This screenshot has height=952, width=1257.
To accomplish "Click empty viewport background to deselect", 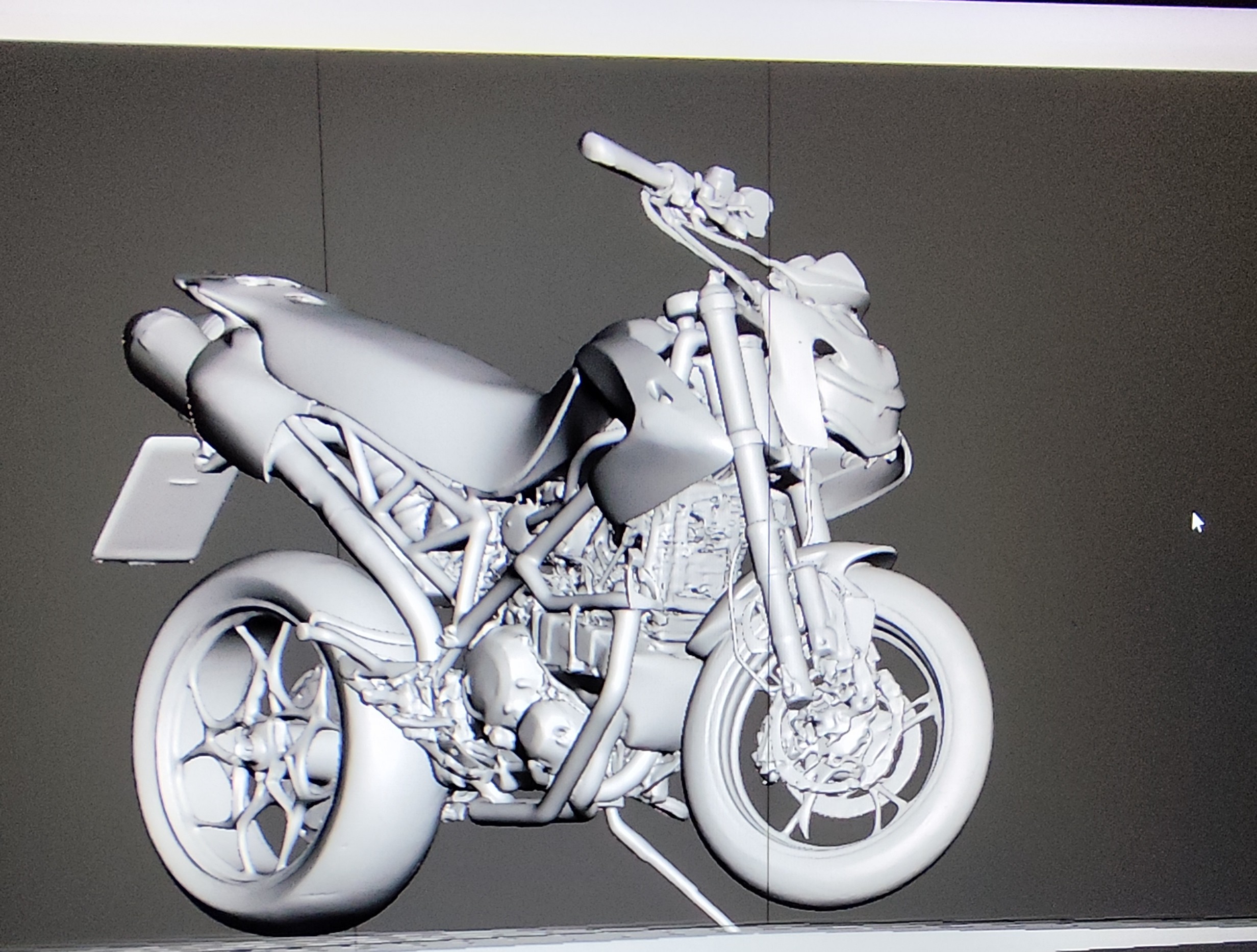I will 1079,284.
